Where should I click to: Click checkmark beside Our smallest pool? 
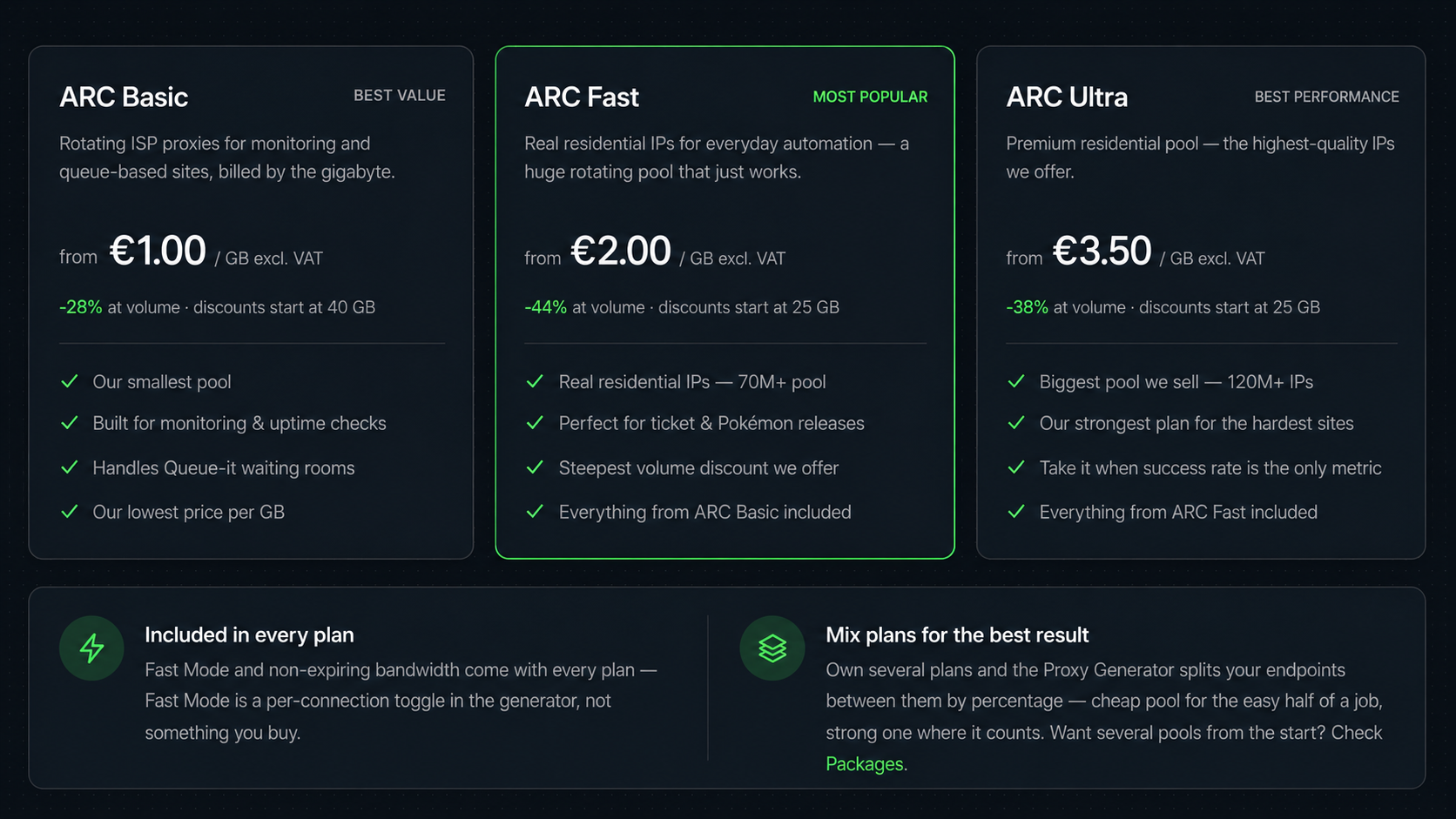pyautogui.click(x=70, y=381)
